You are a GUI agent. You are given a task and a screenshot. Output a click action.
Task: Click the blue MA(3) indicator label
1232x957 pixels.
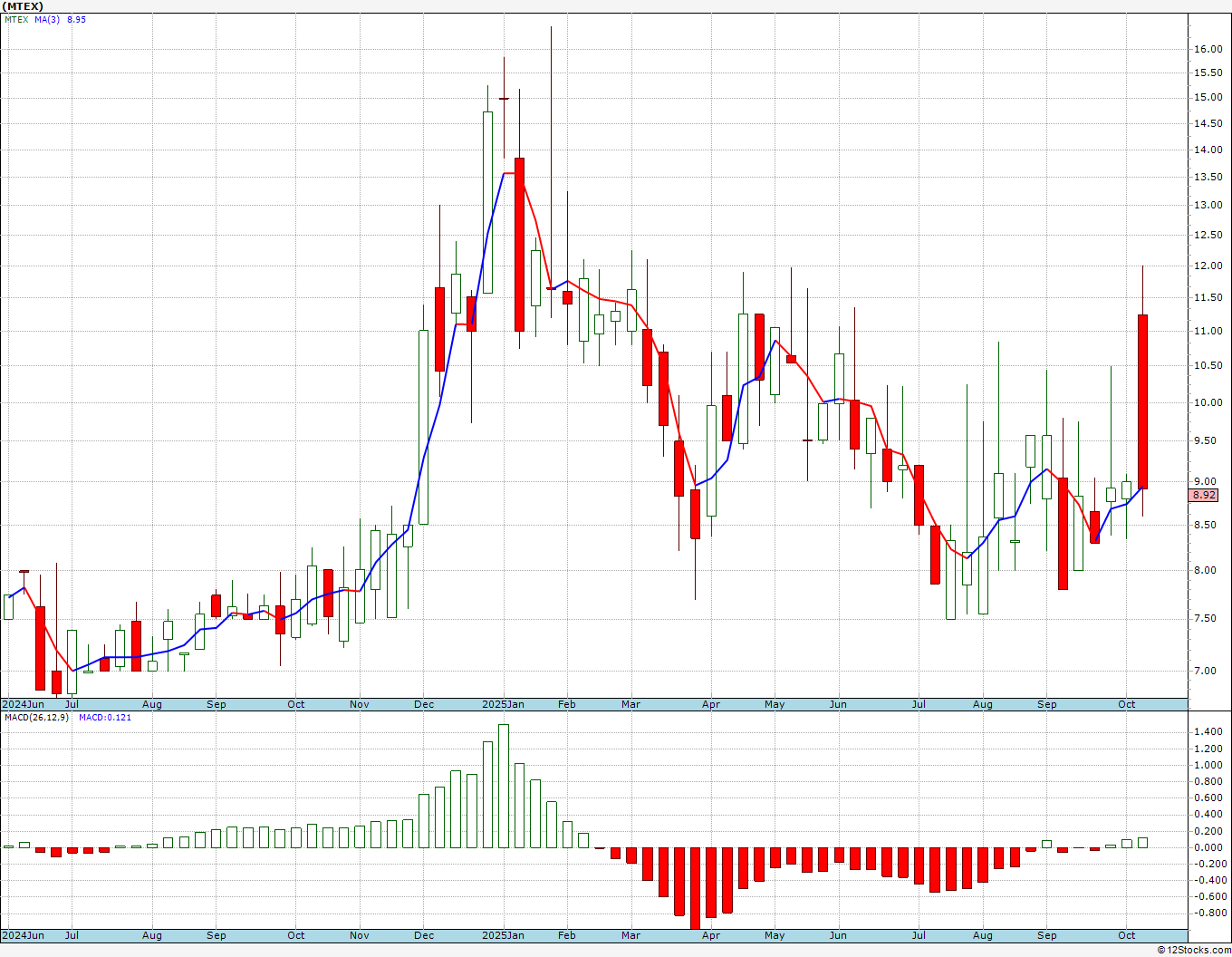(47, 19)
